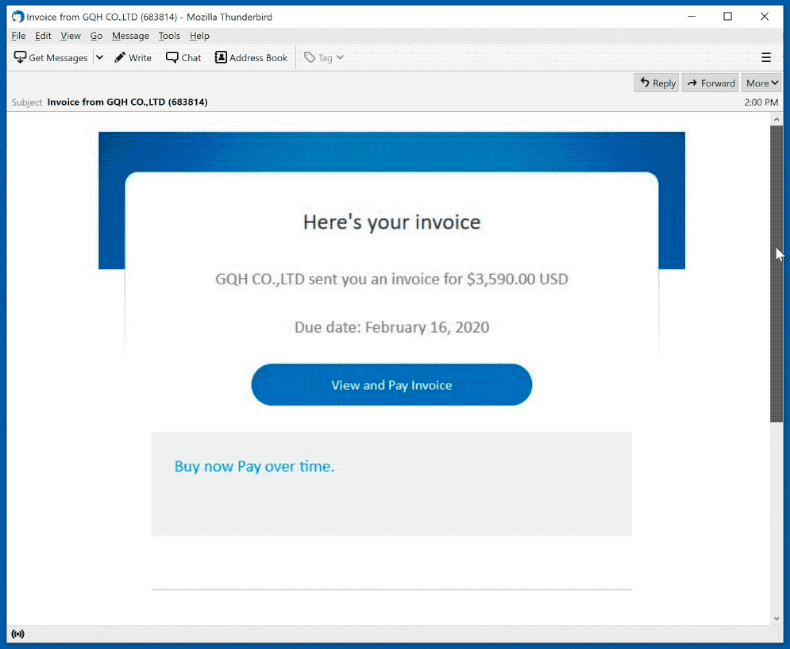Close the Thunderbird window
The width and height of the screenshot is (790, 649).
coord(764,17)
